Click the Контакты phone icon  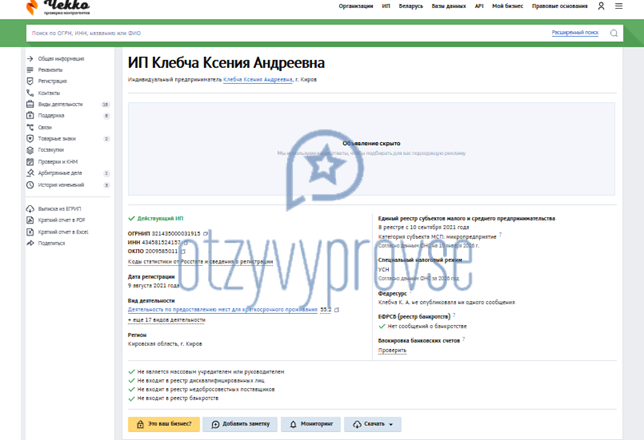[x=30, y=93]
